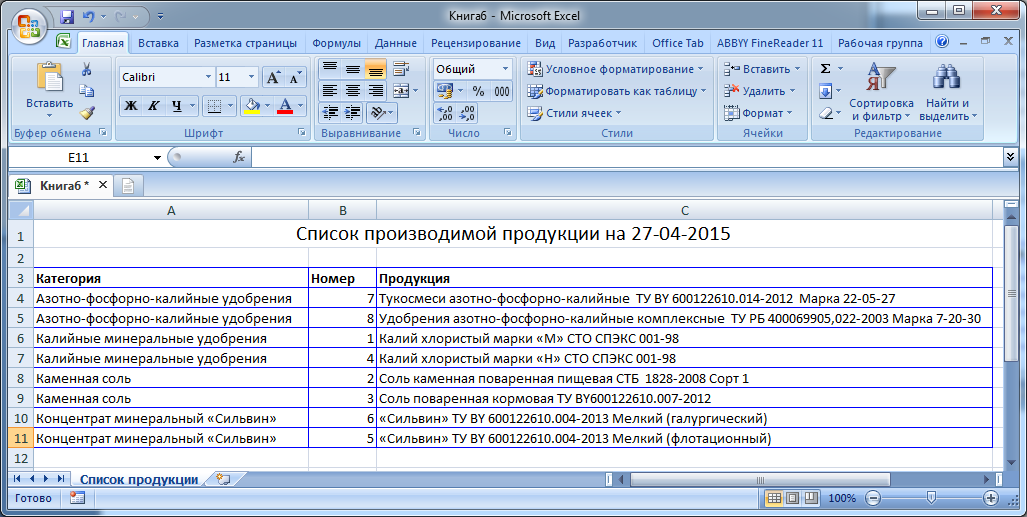Open the font size 11 dropdown
Screen dimensions: 1027x517
252,77
